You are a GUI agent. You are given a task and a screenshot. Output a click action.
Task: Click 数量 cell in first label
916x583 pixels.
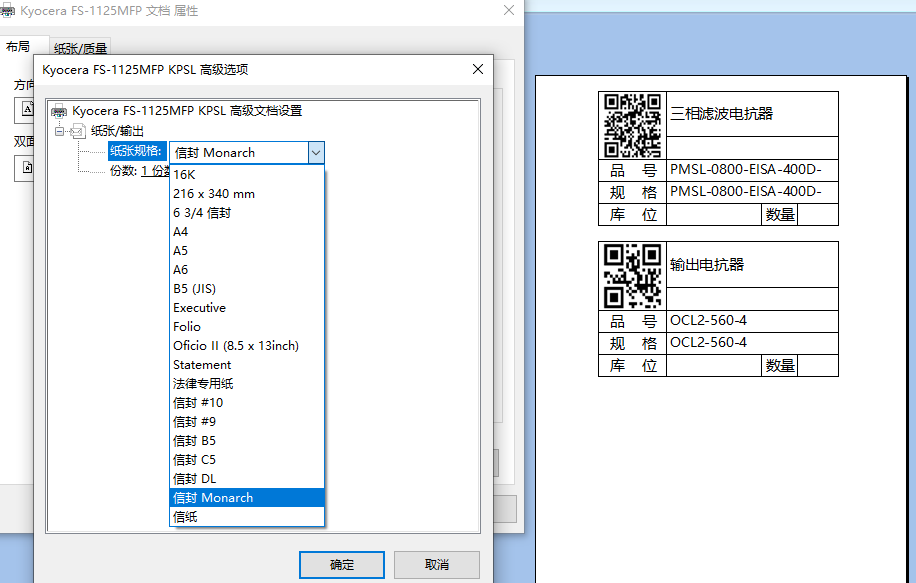pos(780,214)
